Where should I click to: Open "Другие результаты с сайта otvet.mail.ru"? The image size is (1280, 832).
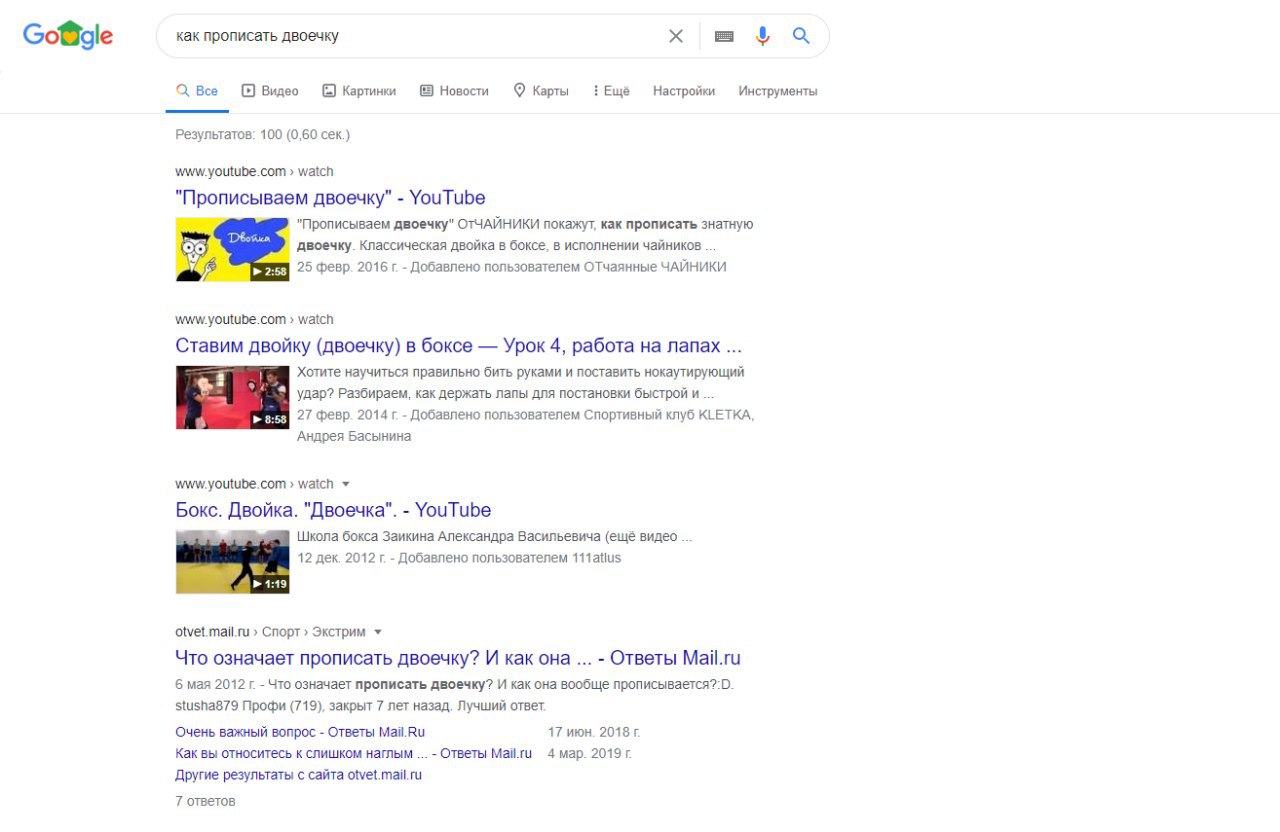(298, 775)
